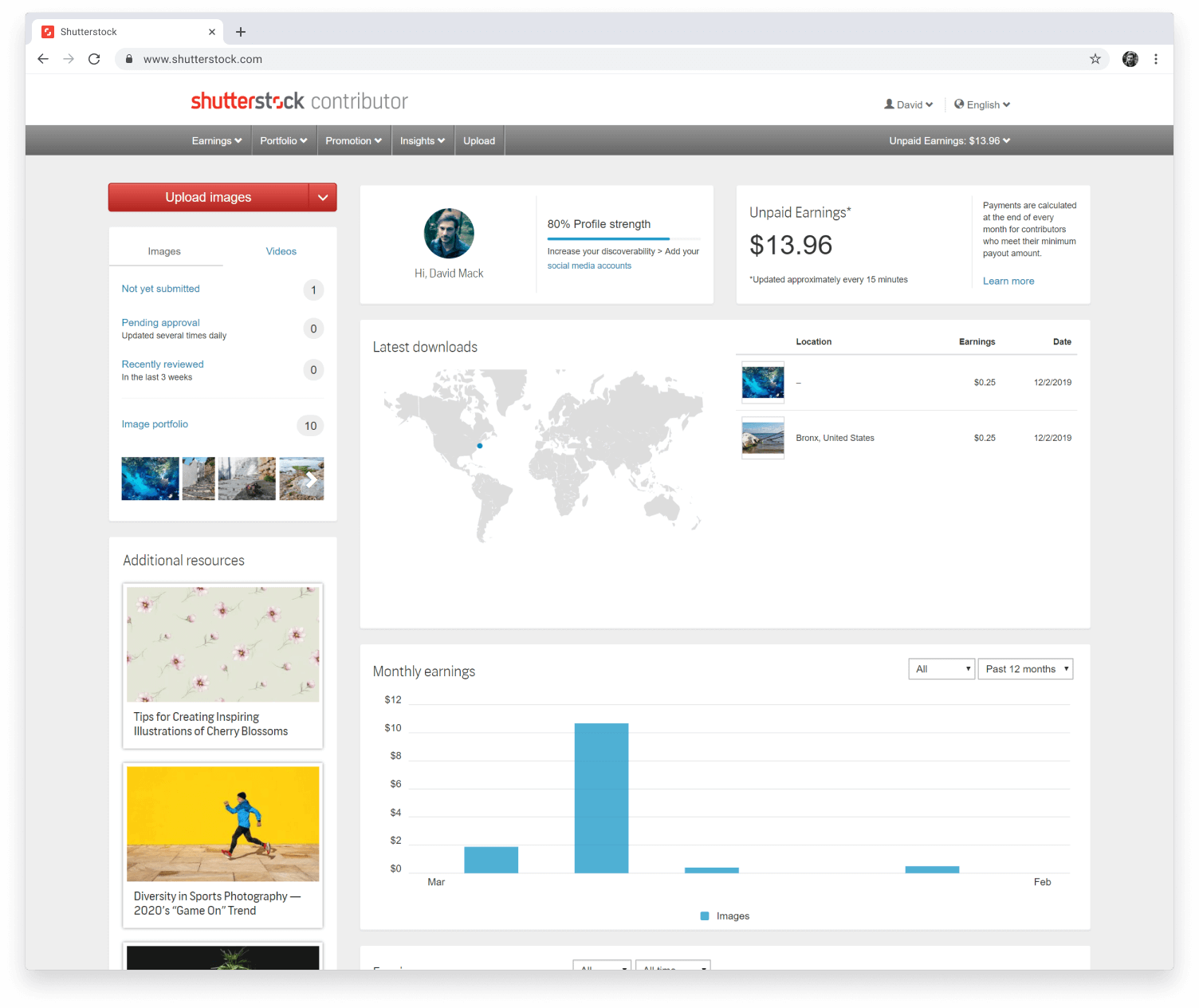The width and height of the screenshot is (1199, 1008).
Task: Open the Chrome three-dot menu
Action: click(1156, 59)
